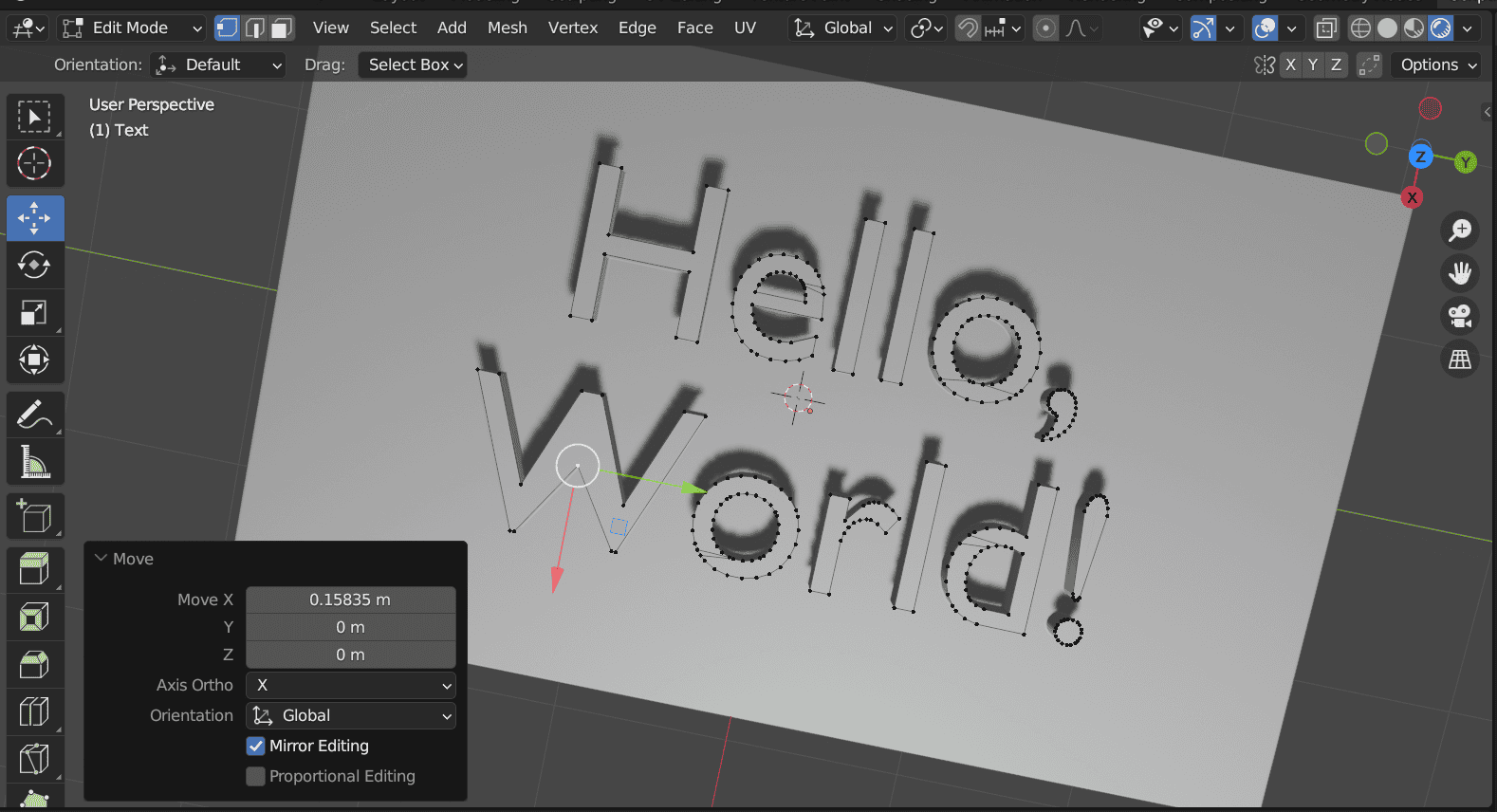Click the Move Z value field

351,655
